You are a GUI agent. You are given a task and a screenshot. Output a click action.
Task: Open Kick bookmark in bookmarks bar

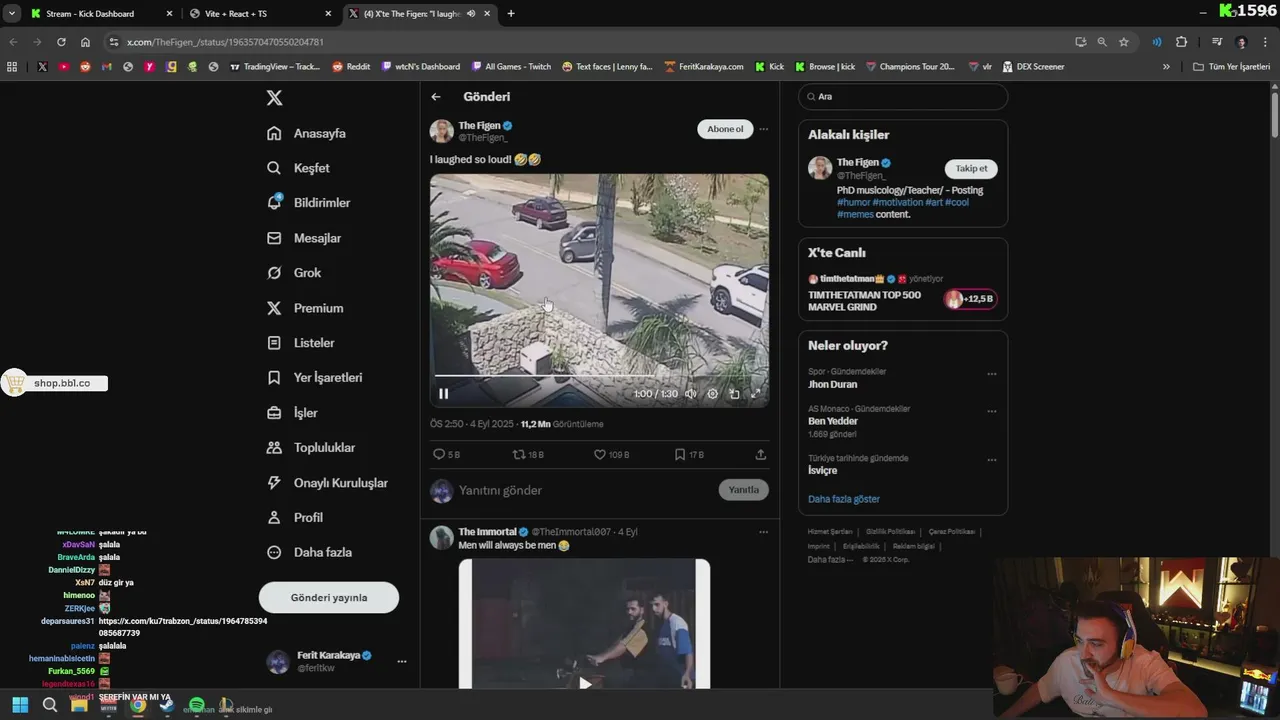770,67
